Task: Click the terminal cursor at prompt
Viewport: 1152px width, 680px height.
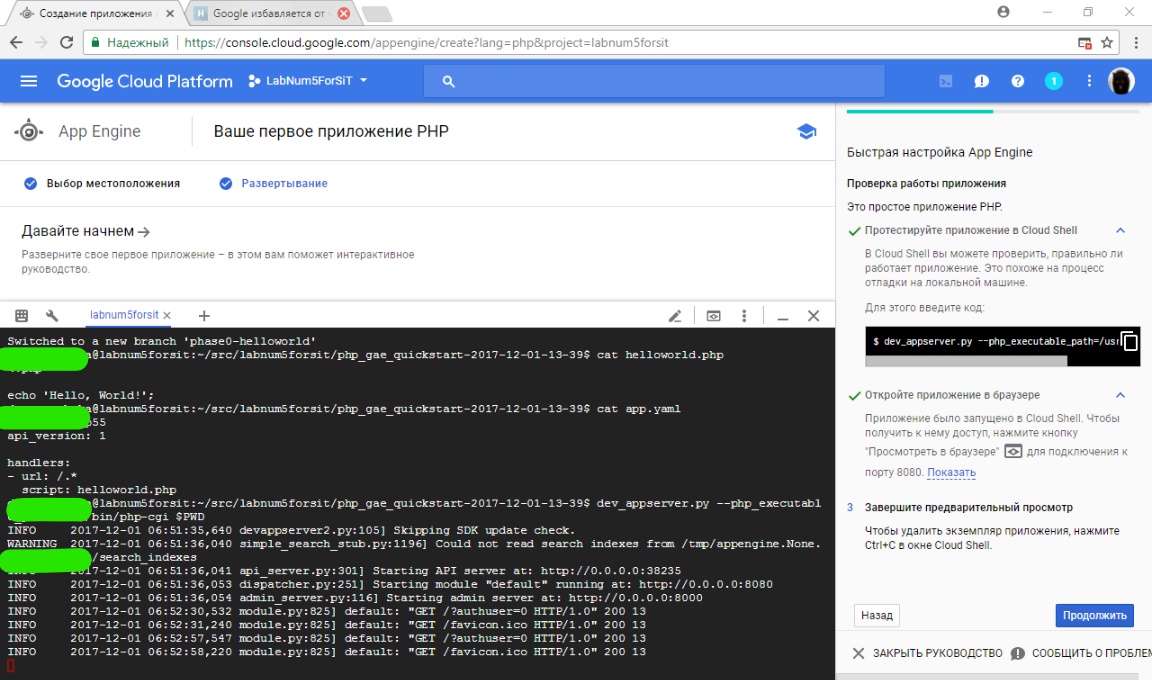Action: (x=10, y=665)
